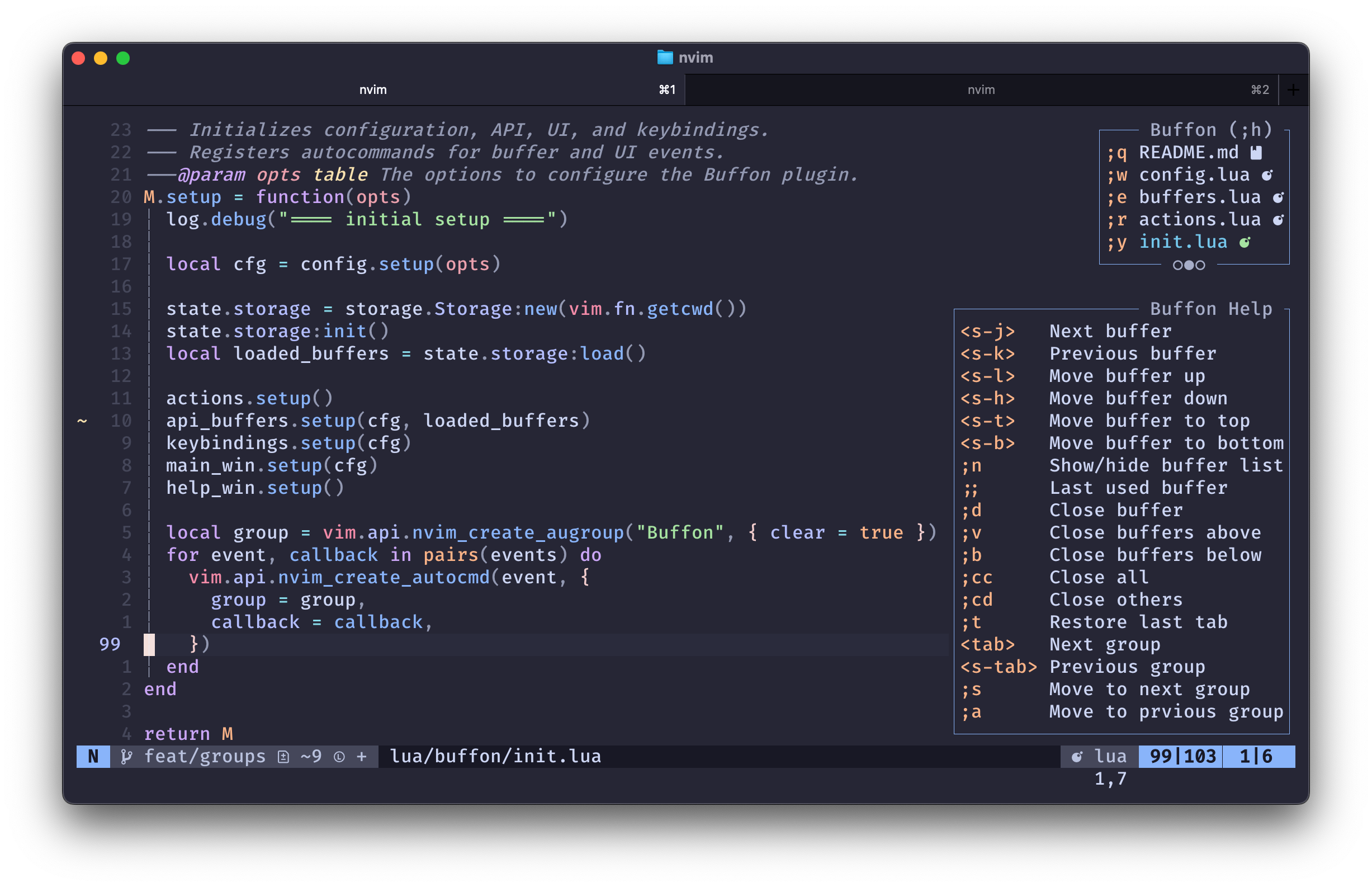Click the 99|103 line position indicator
Screen dimensions: 1372x887
coord(1182,756)
